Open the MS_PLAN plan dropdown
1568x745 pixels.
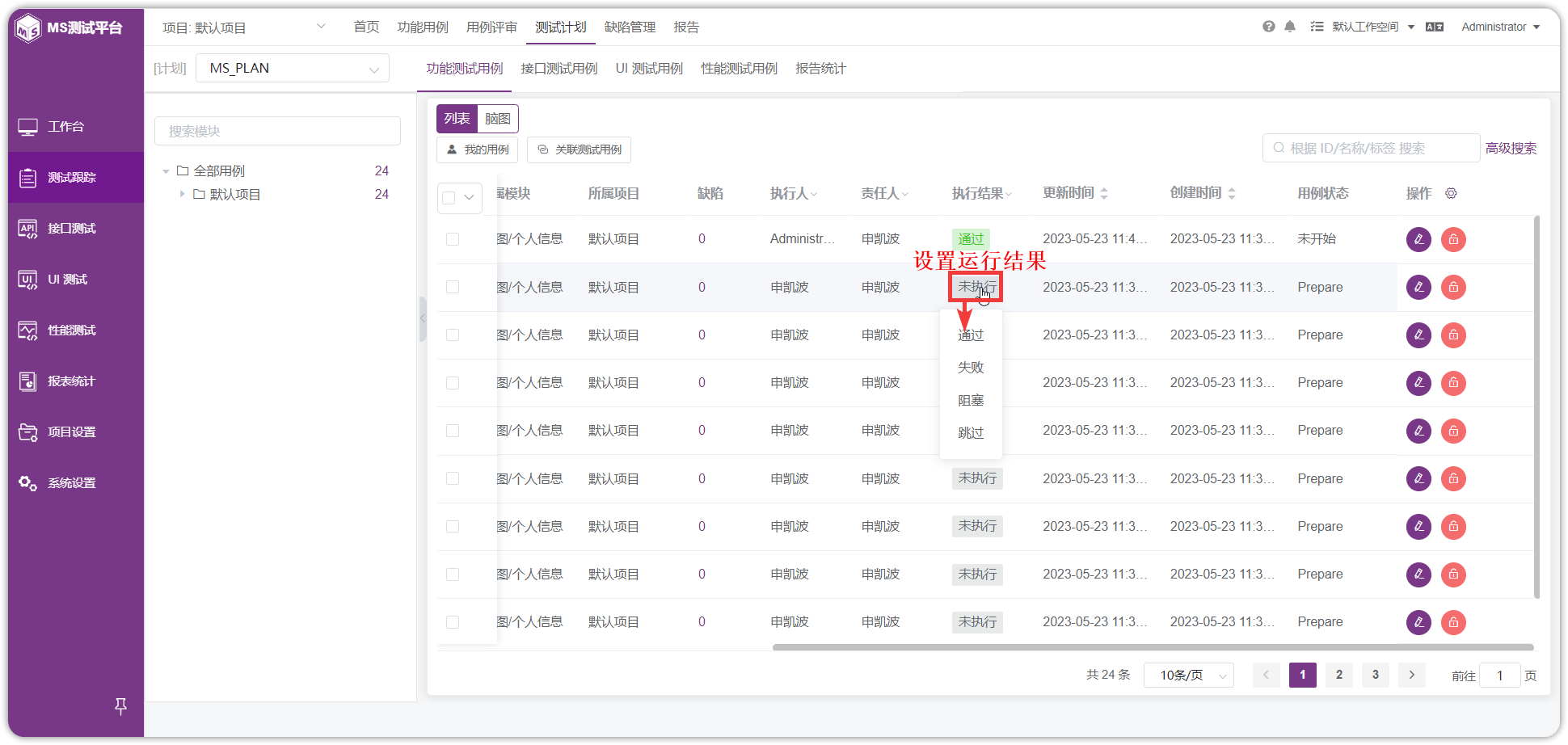pos(293,68)
